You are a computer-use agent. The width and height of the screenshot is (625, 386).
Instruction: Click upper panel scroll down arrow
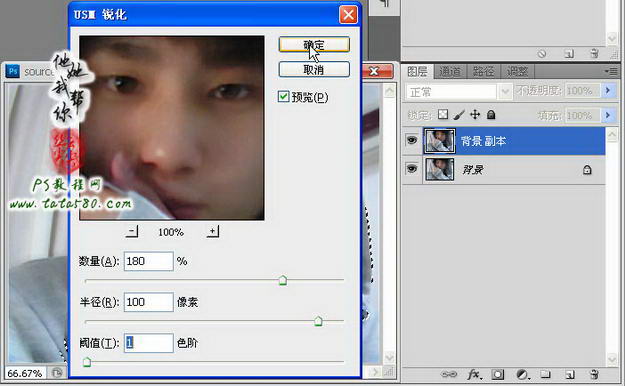point(612,39)
